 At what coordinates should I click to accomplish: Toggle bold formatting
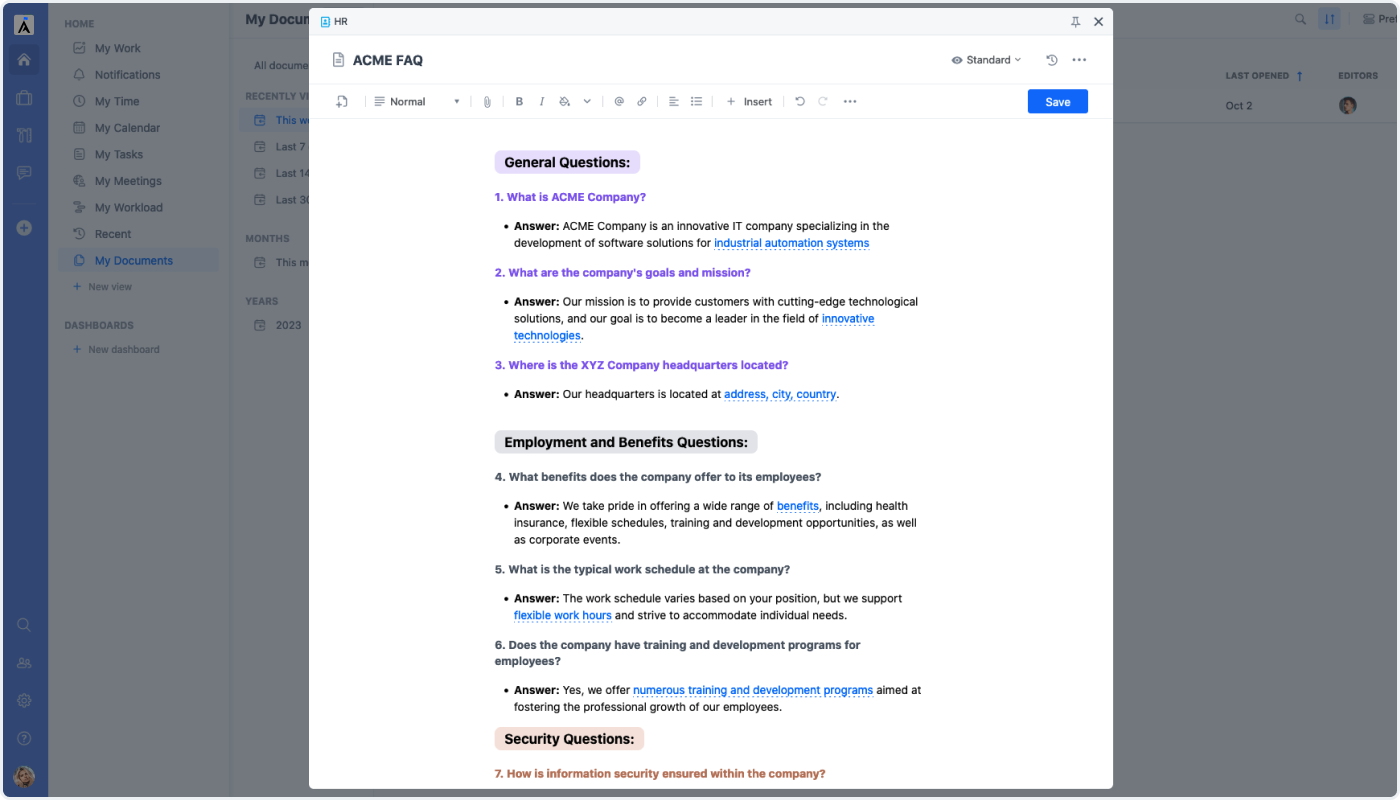pos(519,102)
